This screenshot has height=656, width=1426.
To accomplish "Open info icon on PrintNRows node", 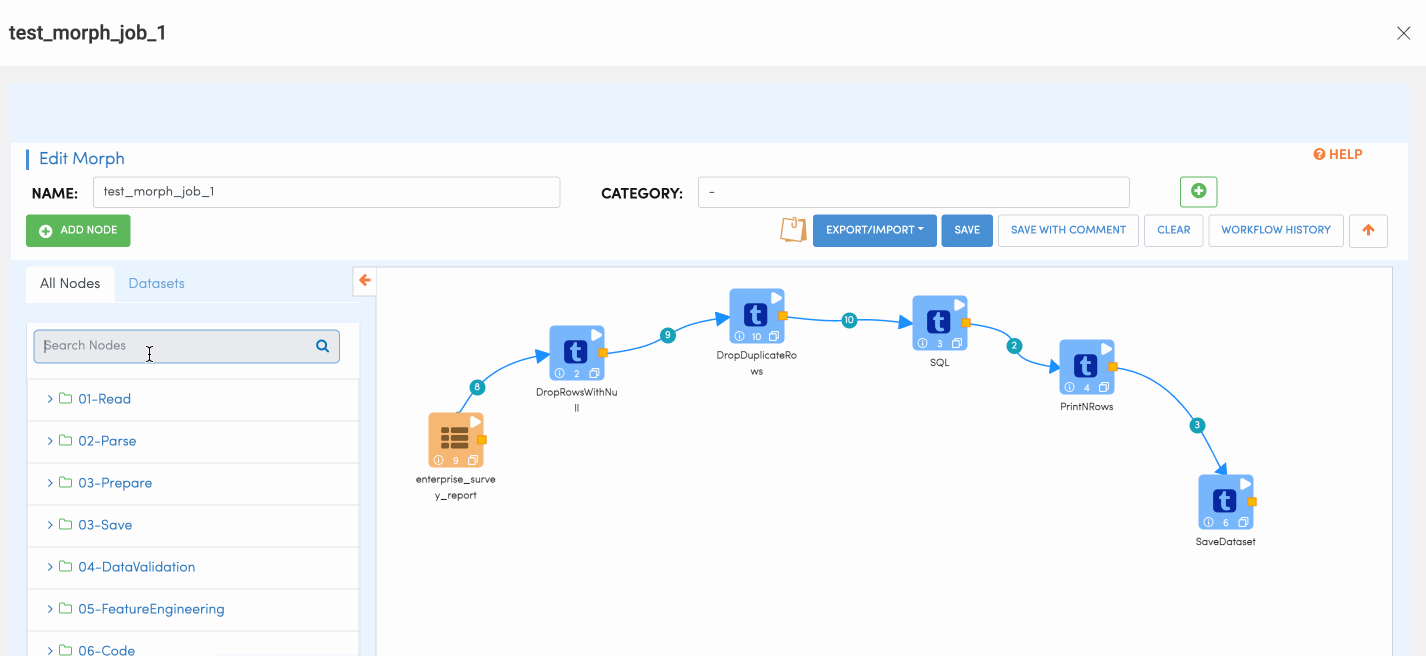I will point(1070,387).
